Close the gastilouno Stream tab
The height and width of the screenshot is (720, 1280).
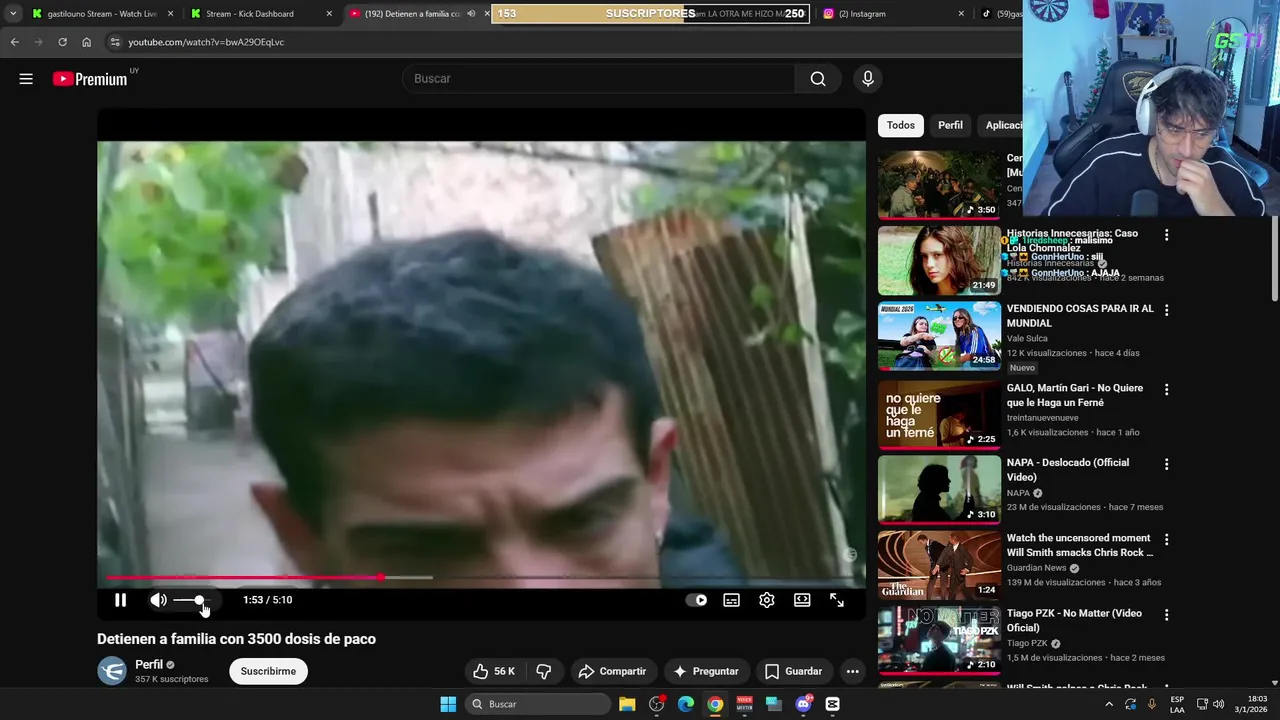click(x=170, y=14)
